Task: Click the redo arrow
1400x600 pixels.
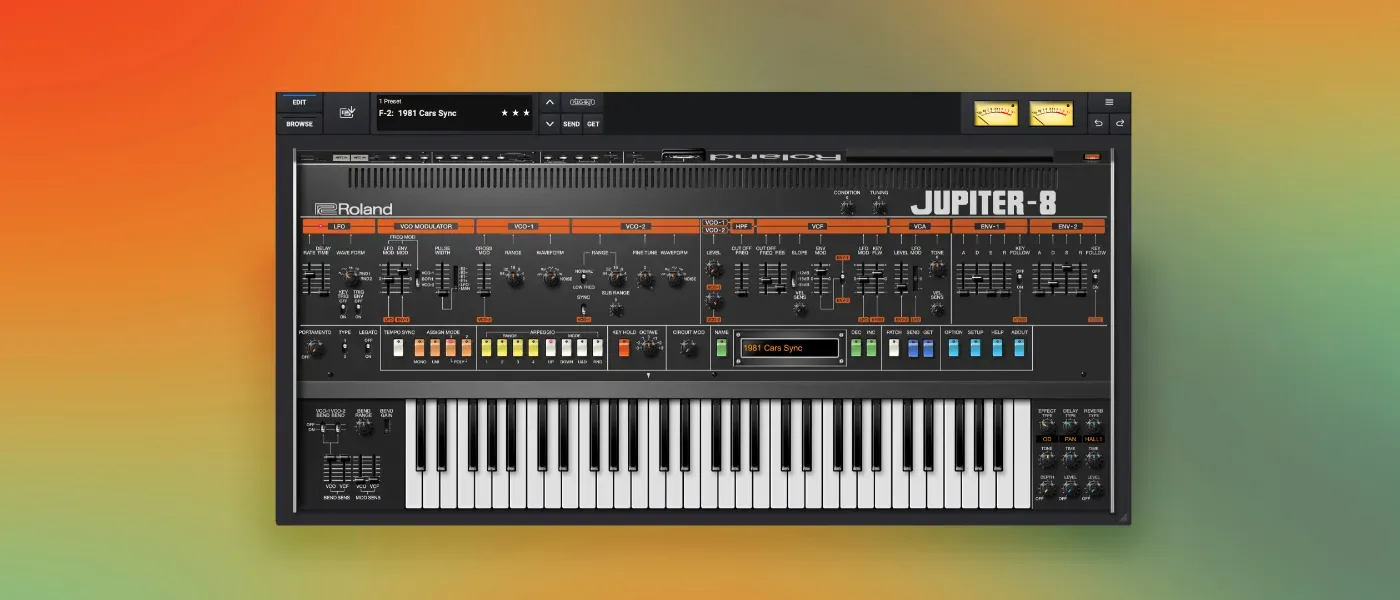Action: 1119,124
